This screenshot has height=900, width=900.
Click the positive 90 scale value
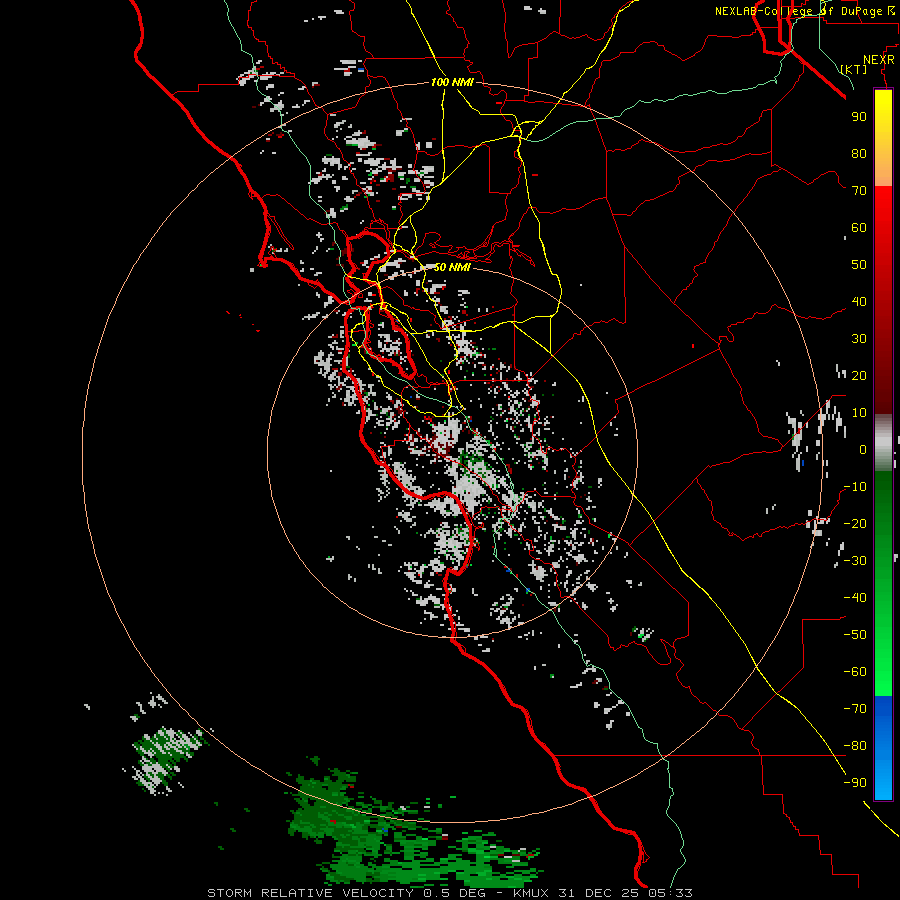pos(859,116)
